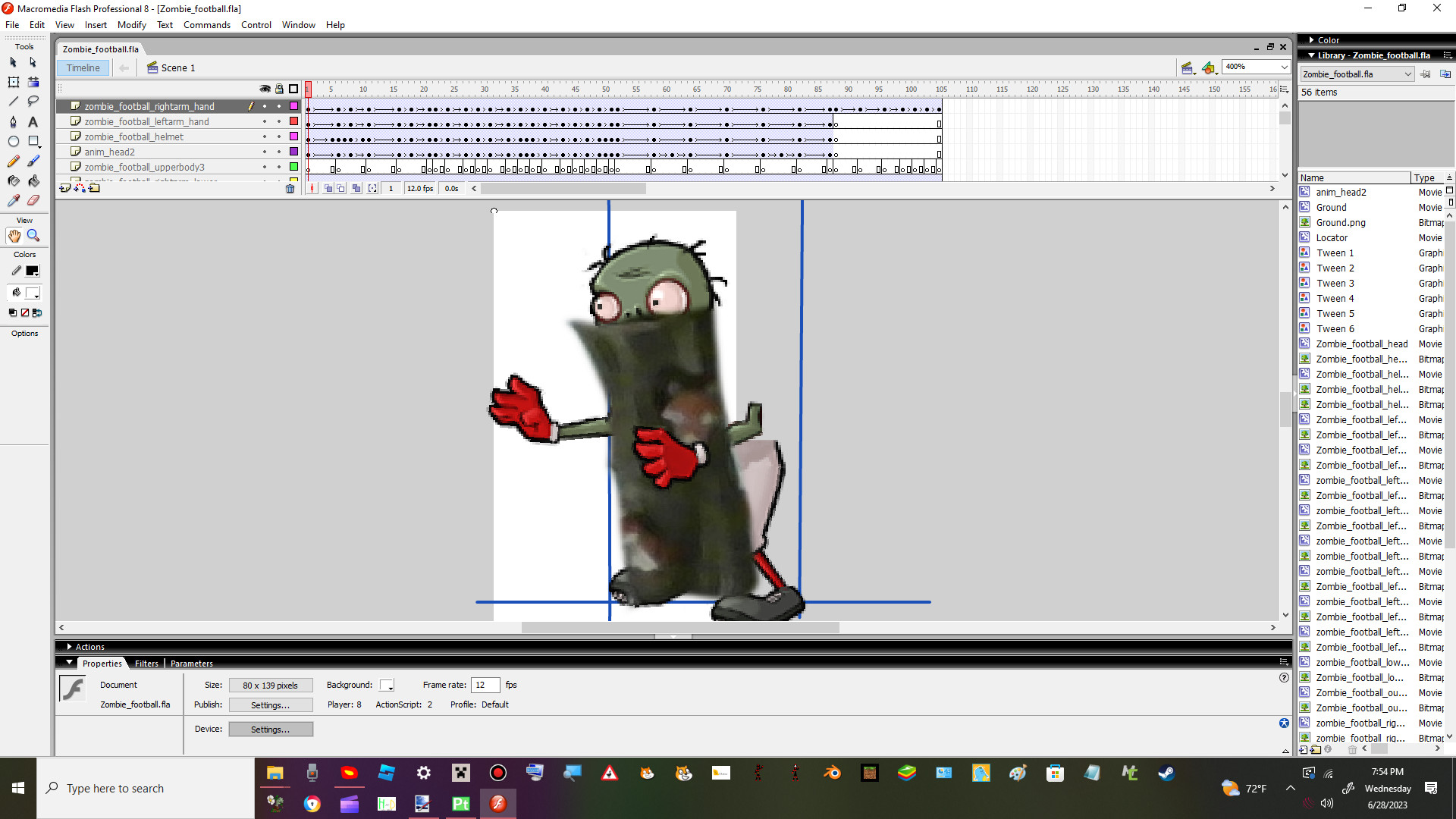Open Publish Settings via the Settings button

coord(271,704)
